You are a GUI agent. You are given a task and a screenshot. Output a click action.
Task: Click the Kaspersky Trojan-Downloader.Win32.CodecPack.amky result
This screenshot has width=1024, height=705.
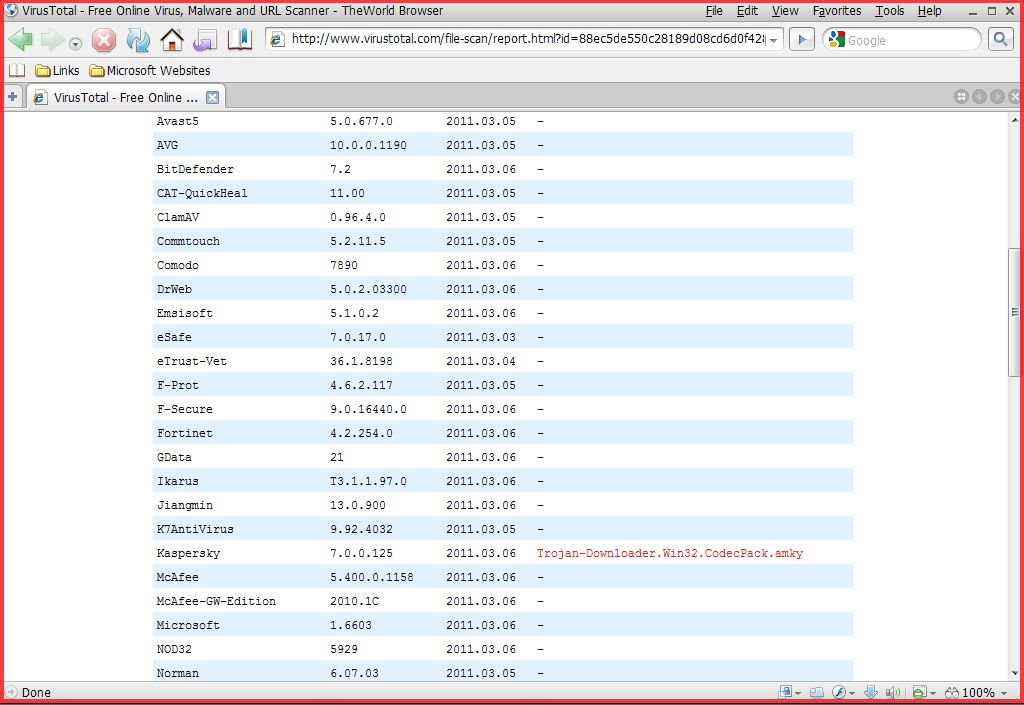tap(669, 553)
